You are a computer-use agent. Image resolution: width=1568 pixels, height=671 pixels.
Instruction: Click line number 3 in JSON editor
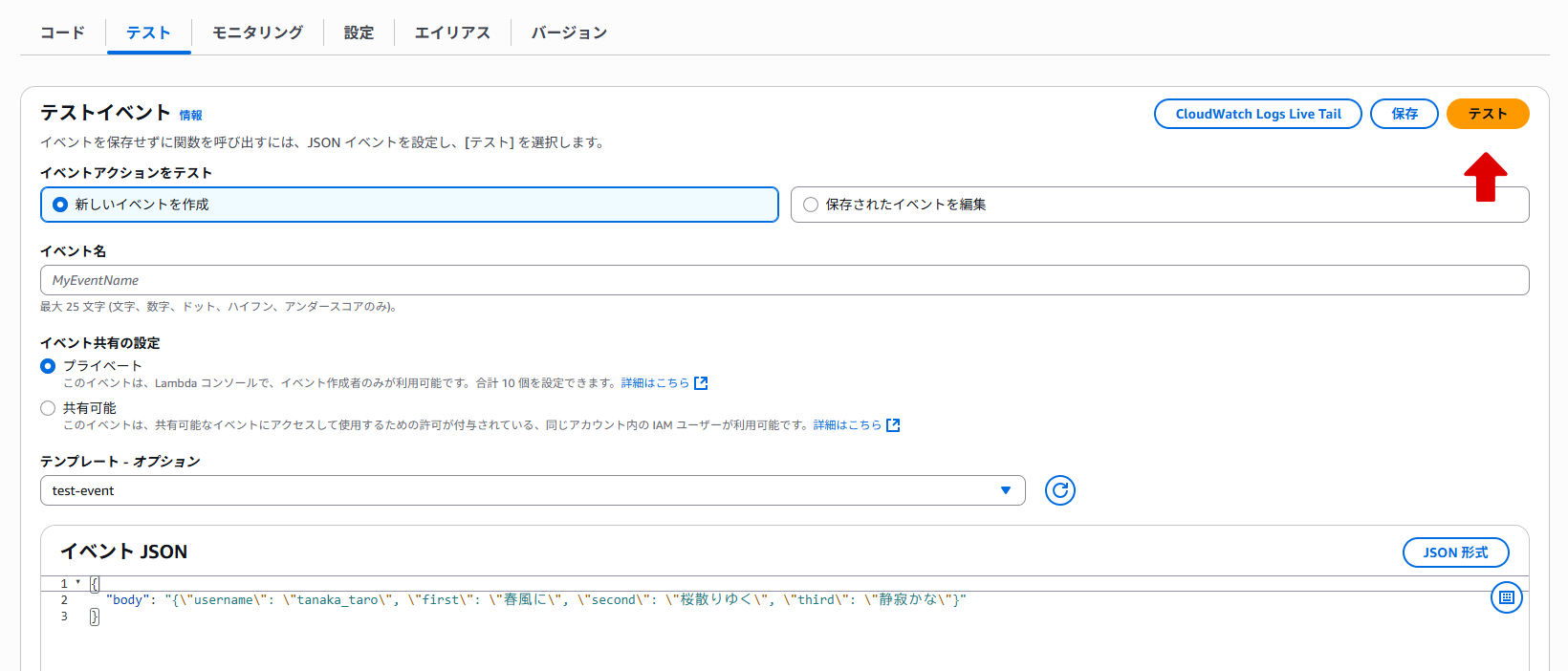[x=64, y=617]
